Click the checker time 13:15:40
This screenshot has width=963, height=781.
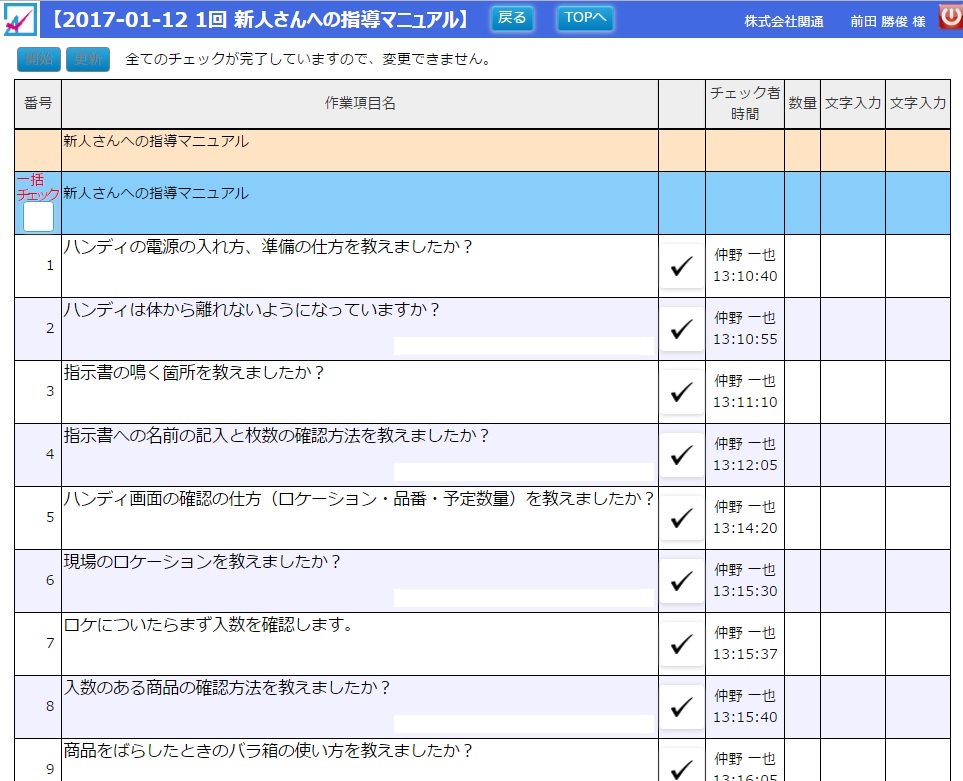[745, 717]
